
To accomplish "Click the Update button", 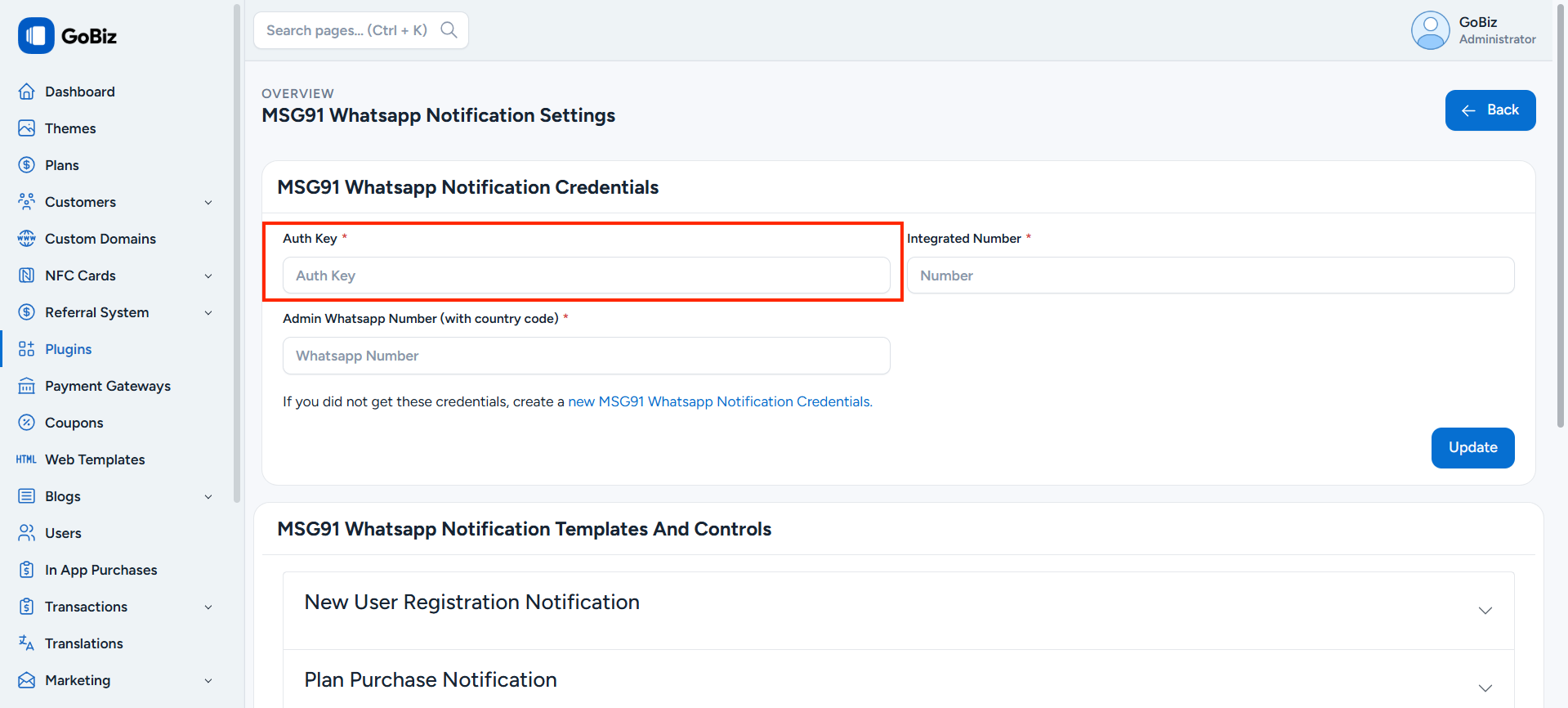I will [1472, 448].
